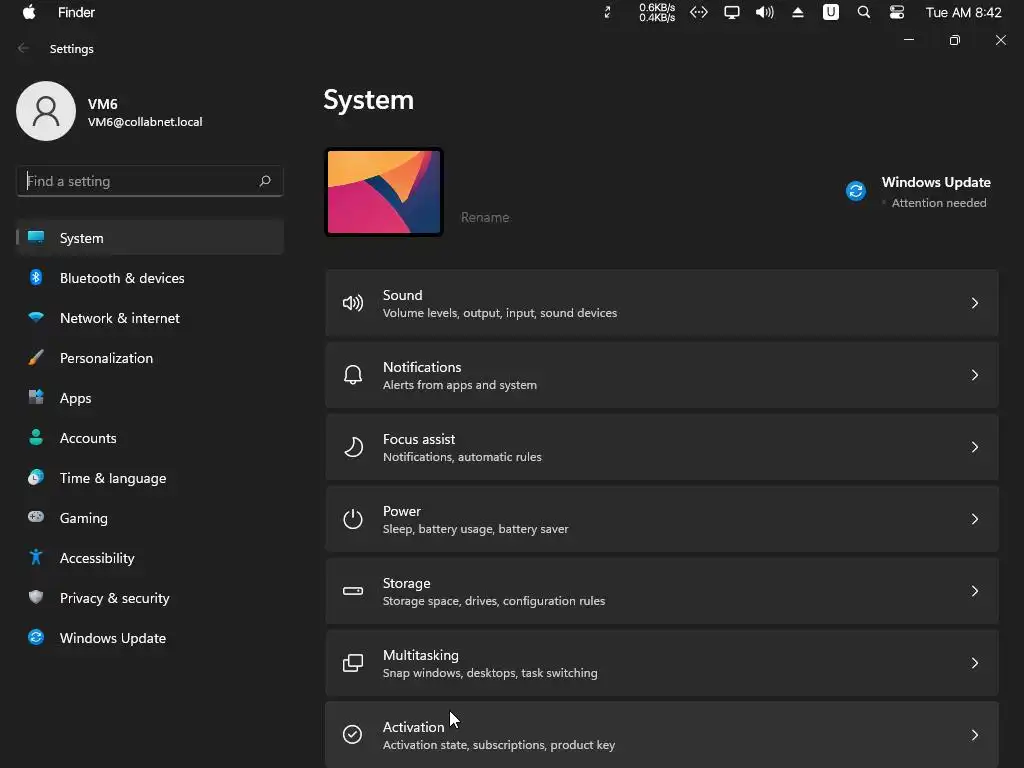The height and width of the screenshot is (768, 1024).
Task: Click the paintbrush Personalization icon
Action: click(x=36, y=357)
